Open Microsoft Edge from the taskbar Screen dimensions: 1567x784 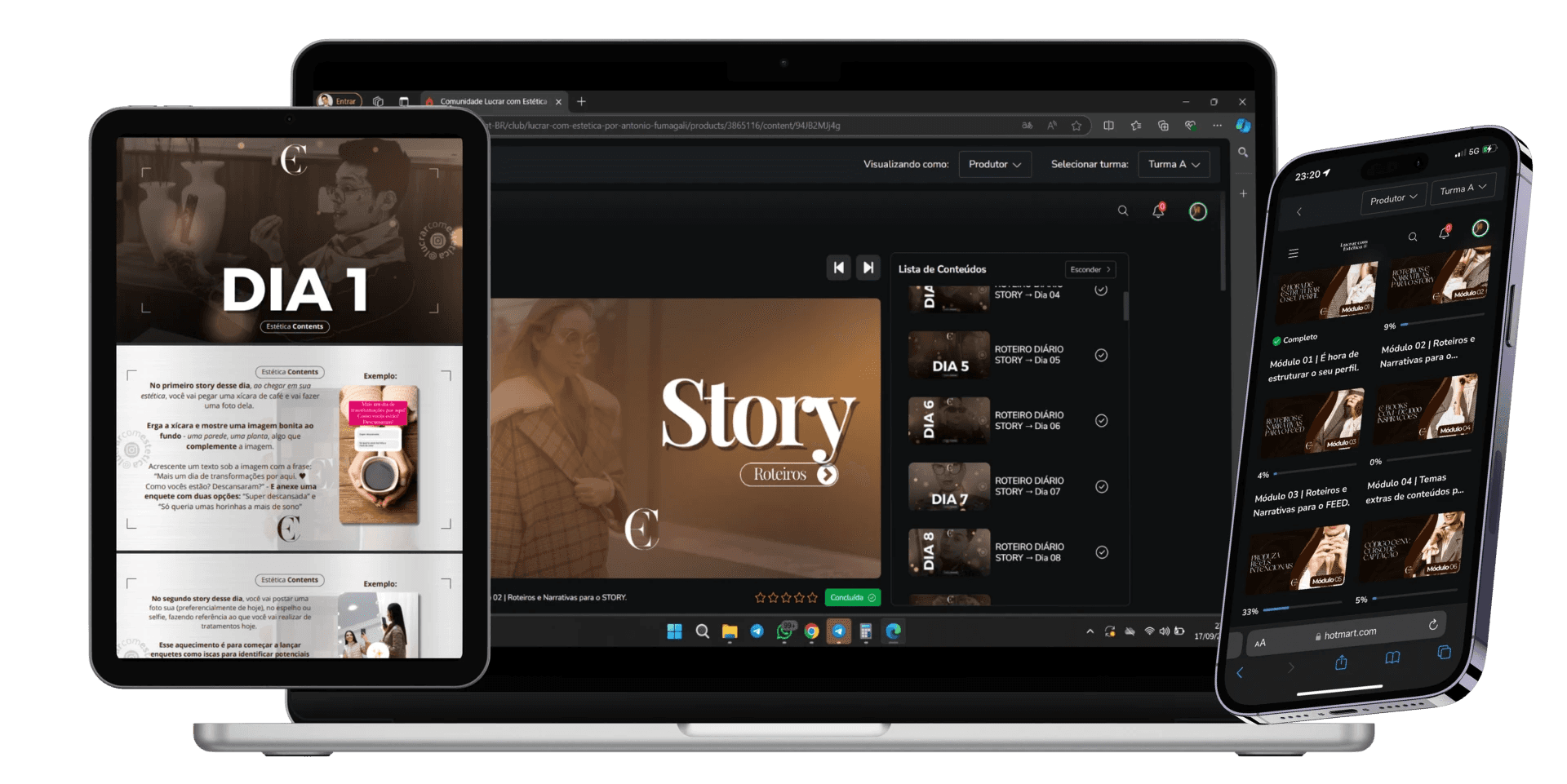click(894, 631)
